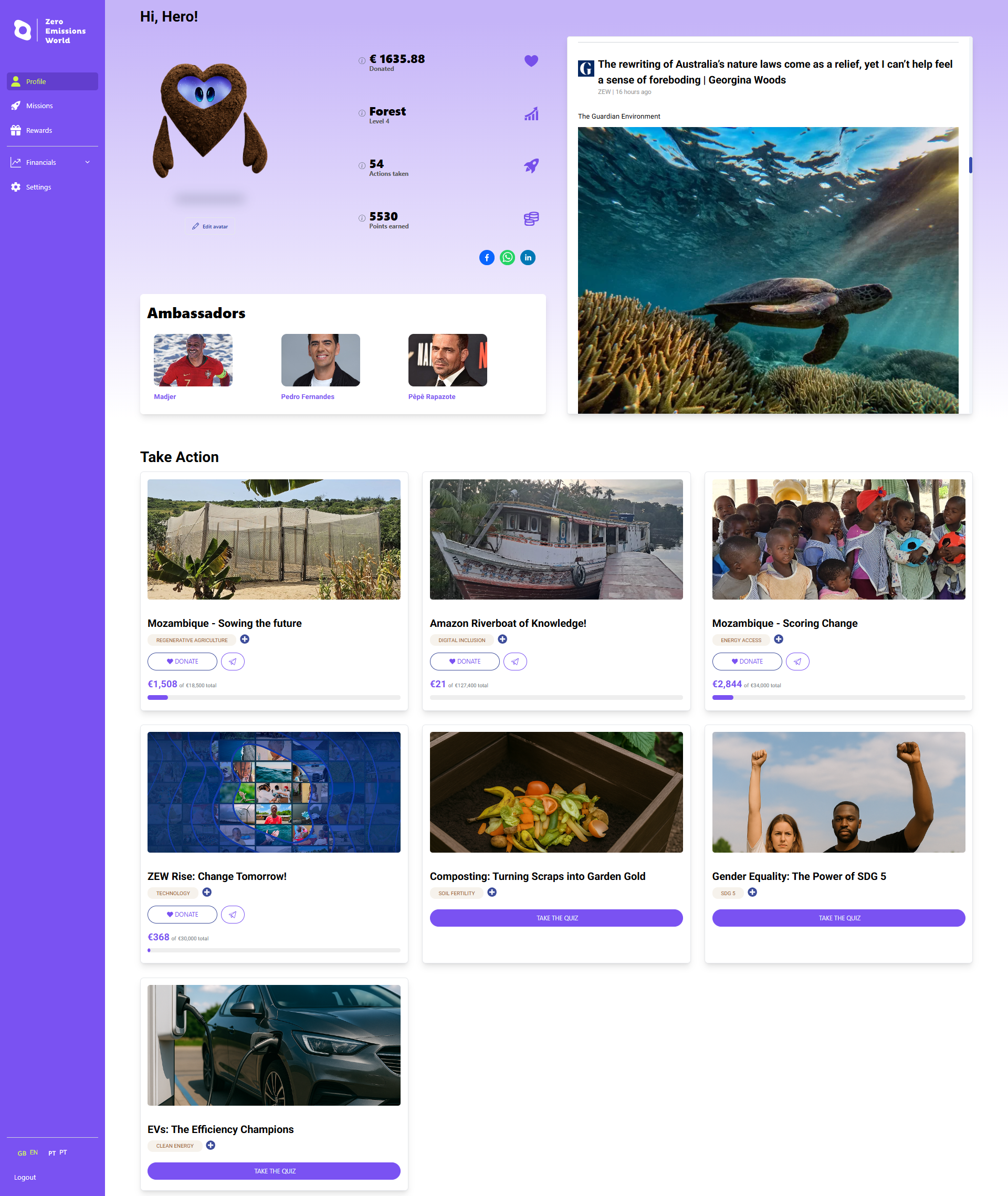Click the rocket icon beside actions taken

tap(530, 165)
